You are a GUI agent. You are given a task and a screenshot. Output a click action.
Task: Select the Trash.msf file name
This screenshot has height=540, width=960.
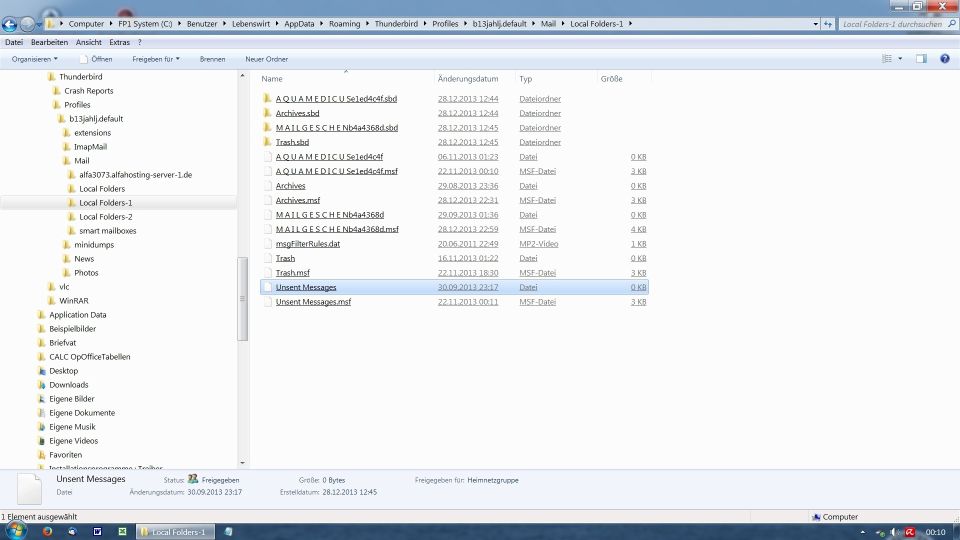tap(292, 272)
